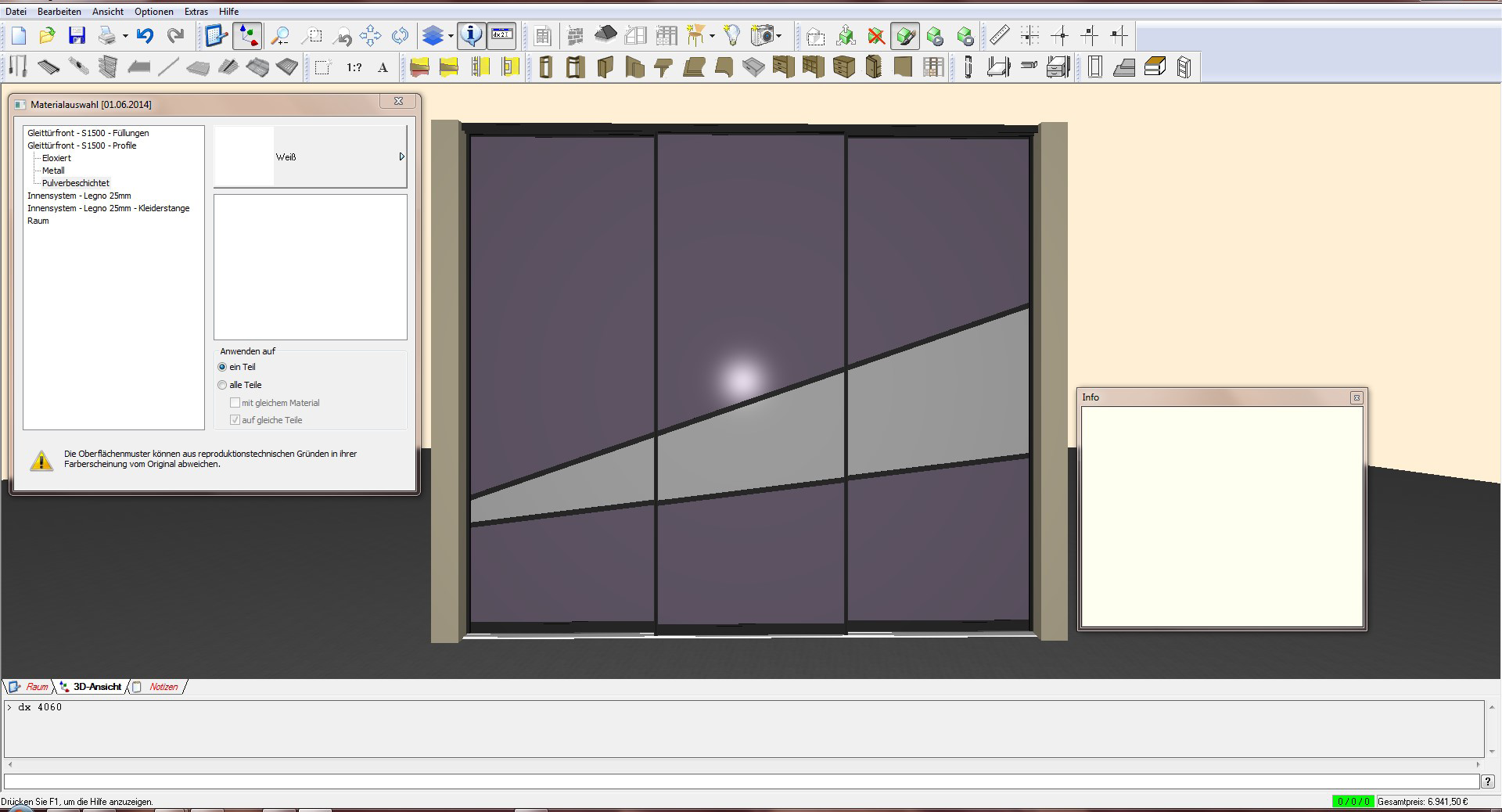Open the printer icon dropdown arrow
The image size is (1502, 812).
pyautogui.click(x=125, y=36)
